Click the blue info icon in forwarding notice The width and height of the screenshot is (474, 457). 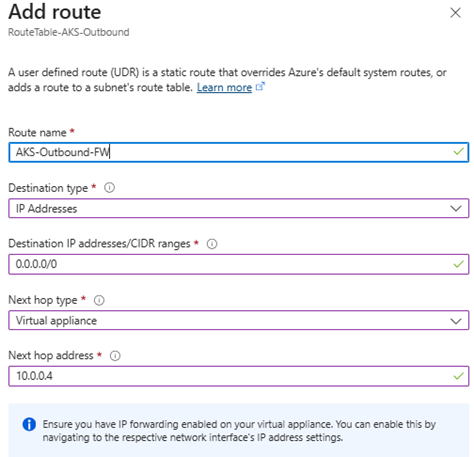click(x=29, y=424)
